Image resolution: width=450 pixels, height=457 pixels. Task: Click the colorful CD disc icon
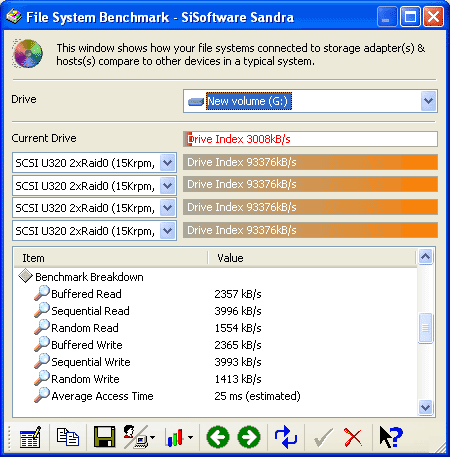28,53
